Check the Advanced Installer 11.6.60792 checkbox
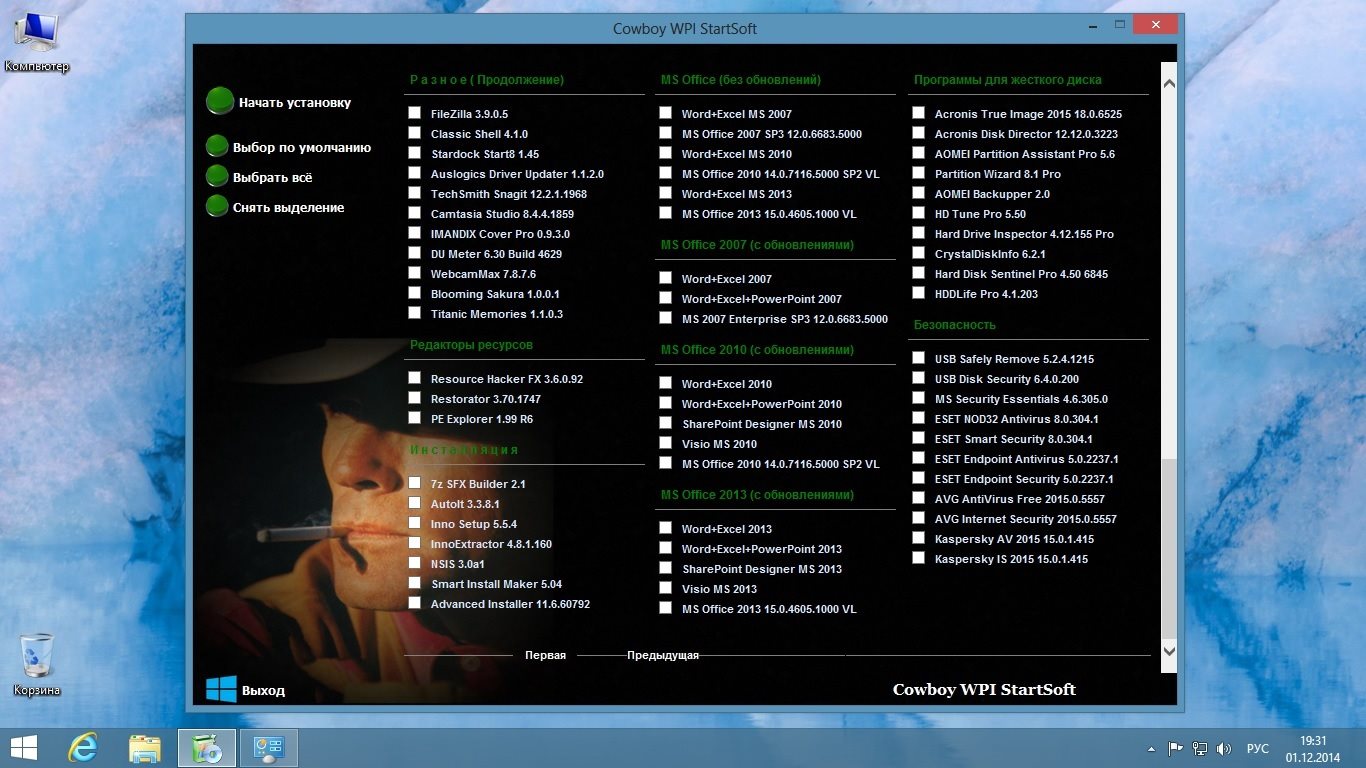Screen dimensions: 1366x768 (414, 603)
